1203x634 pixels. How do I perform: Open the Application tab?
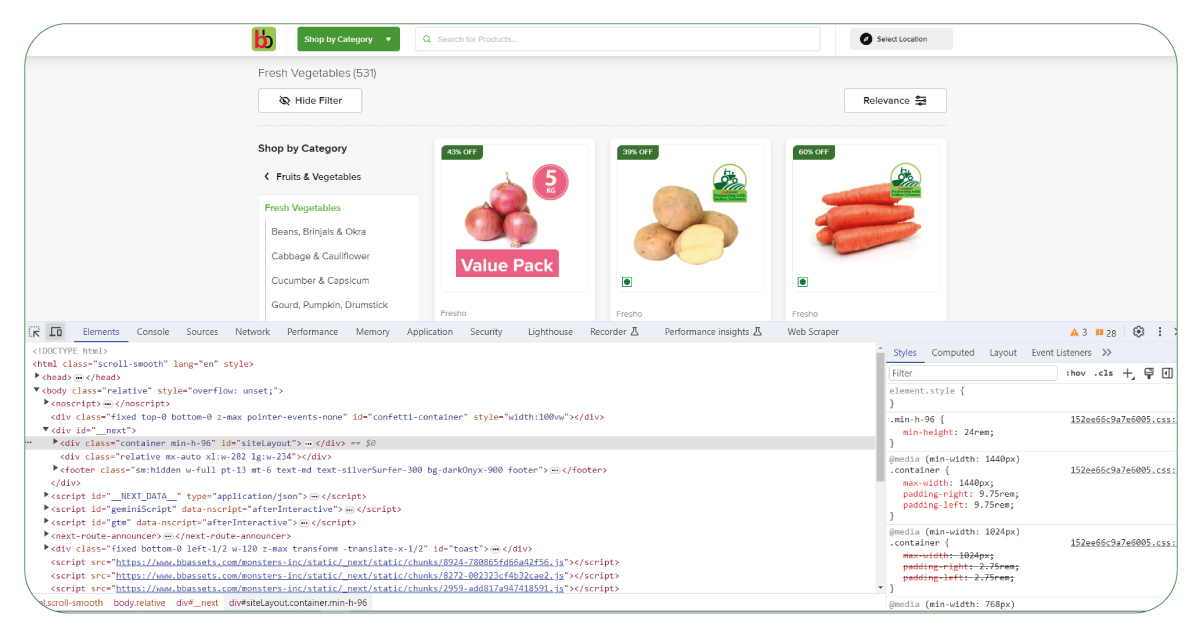point(430,332)
